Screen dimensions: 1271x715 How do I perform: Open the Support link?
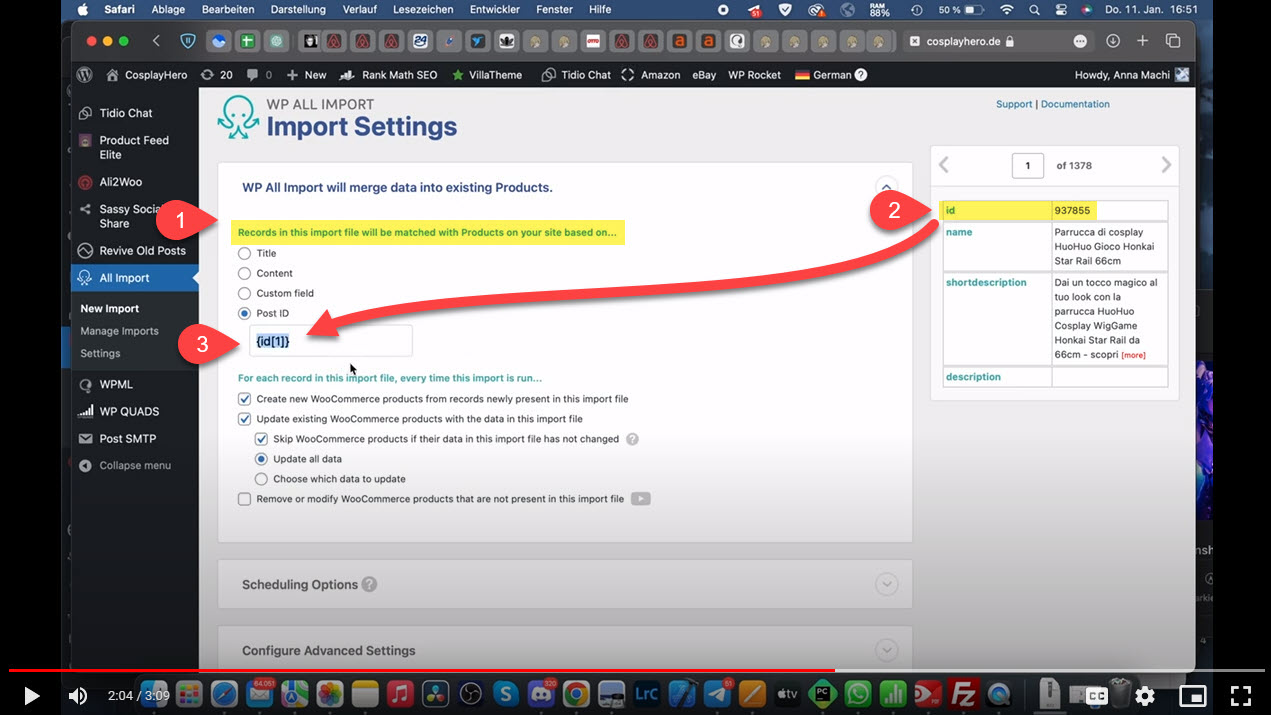tap(1014, 104)
